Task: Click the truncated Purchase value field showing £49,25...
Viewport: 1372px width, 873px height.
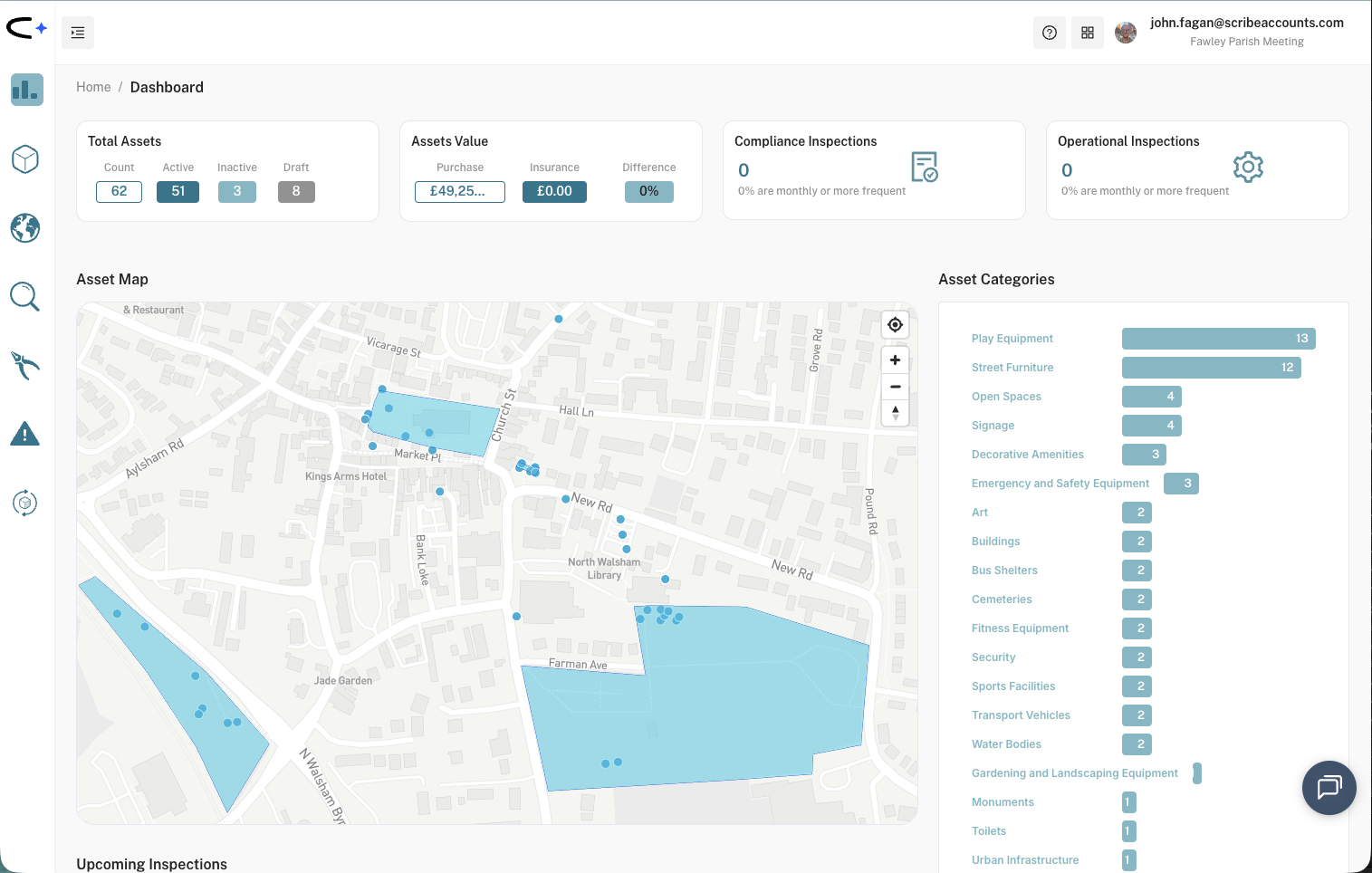Action: (460, 191)
